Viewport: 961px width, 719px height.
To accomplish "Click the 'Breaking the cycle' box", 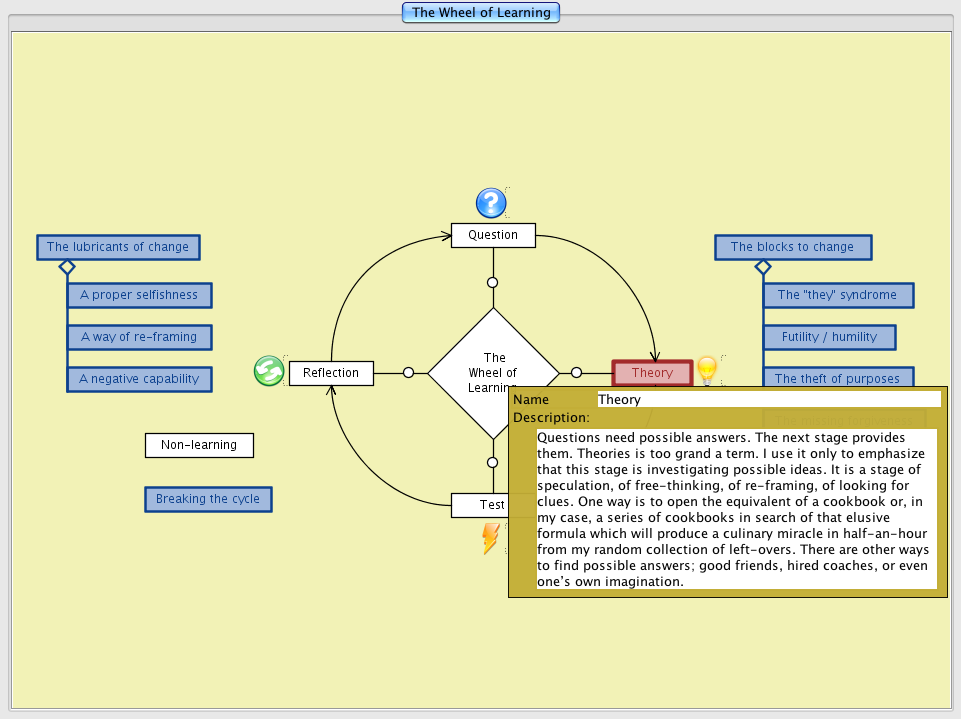I will point(208,499).
